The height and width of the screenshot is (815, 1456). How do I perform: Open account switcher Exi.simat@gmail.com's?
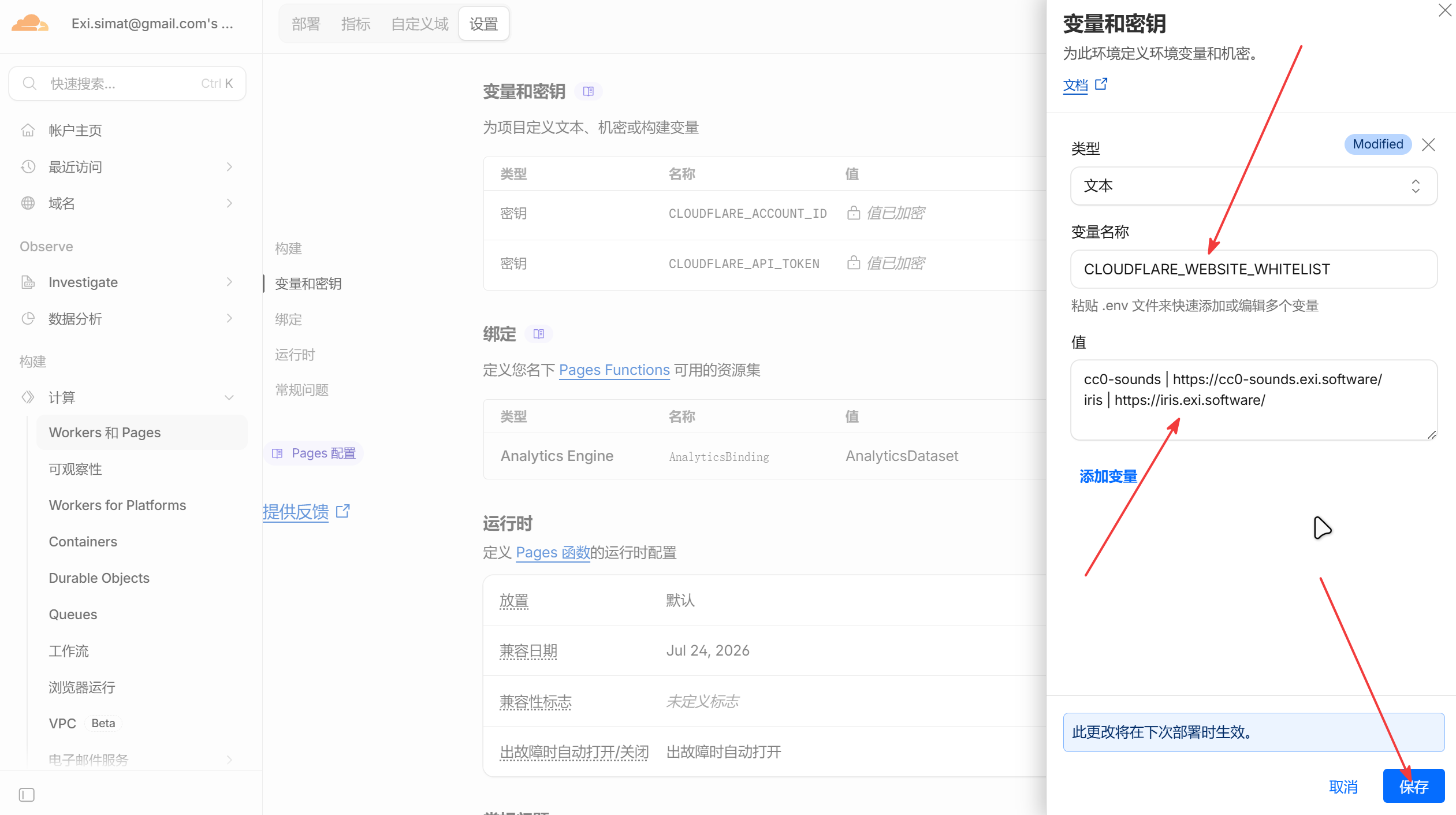pos(152,24)
